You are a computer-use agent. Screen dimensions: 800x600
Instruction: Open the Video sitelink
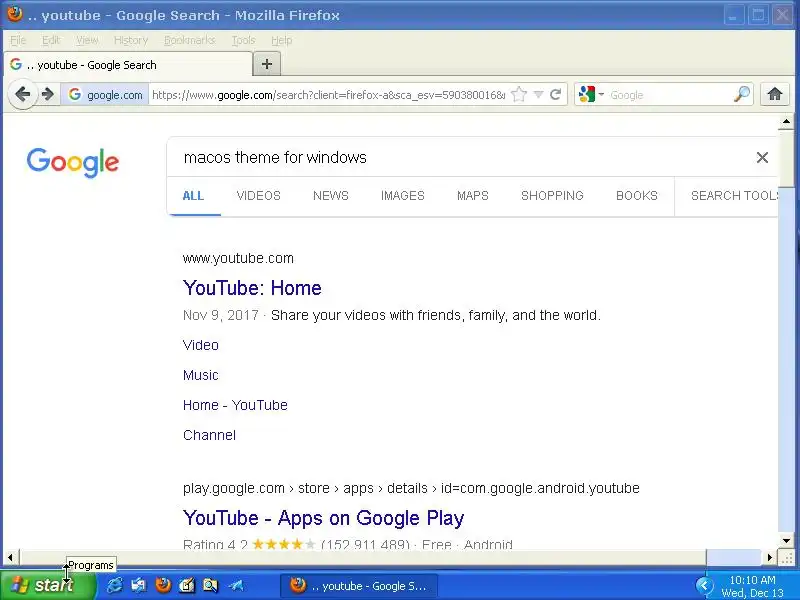[201, 345]
